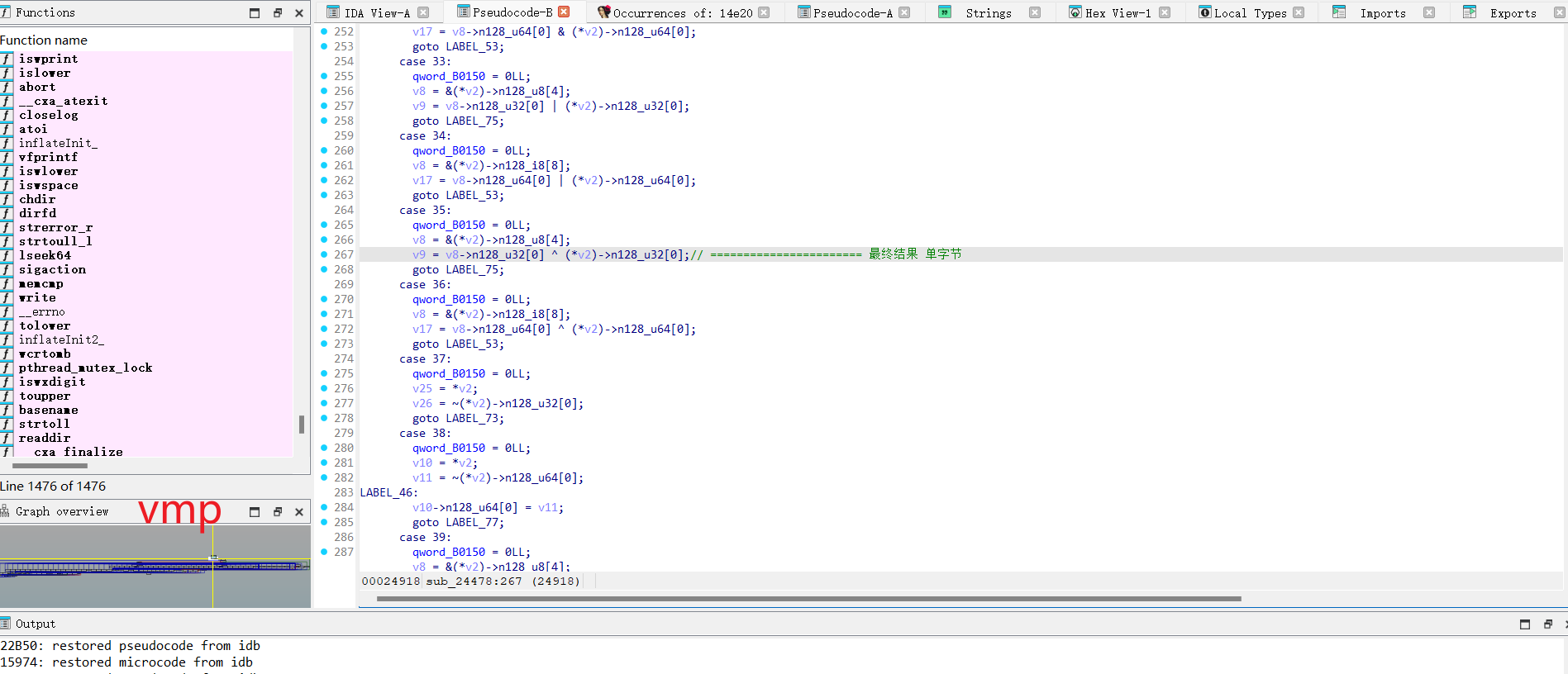Open the Exports tab

1513,12
